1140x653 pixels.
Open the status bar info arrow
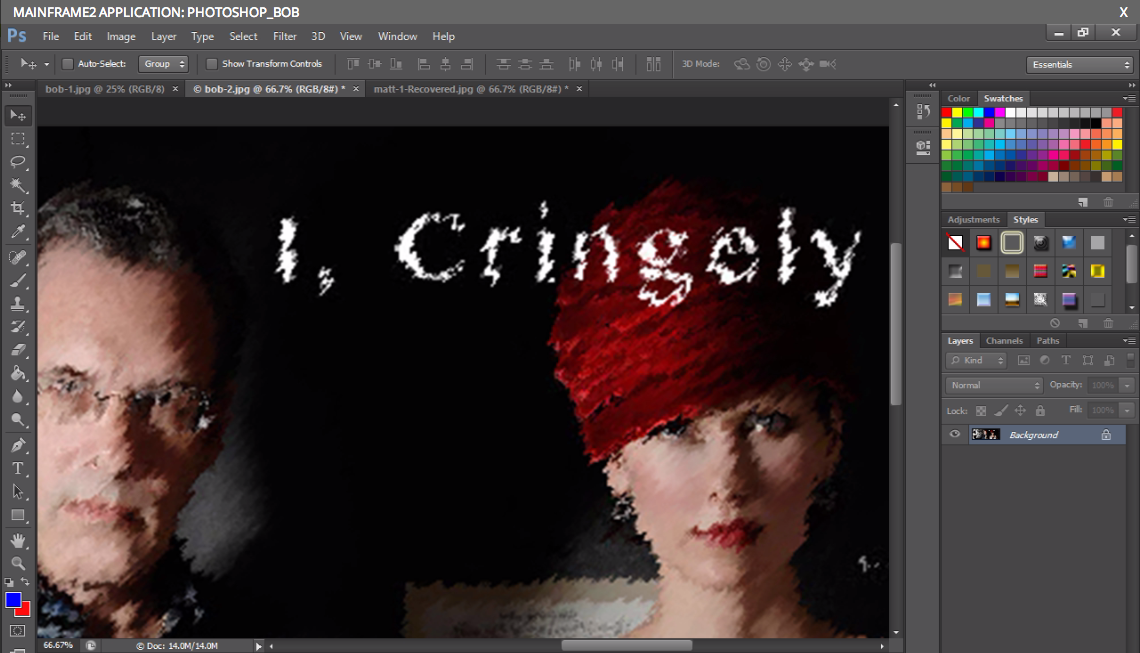point(258,646)
